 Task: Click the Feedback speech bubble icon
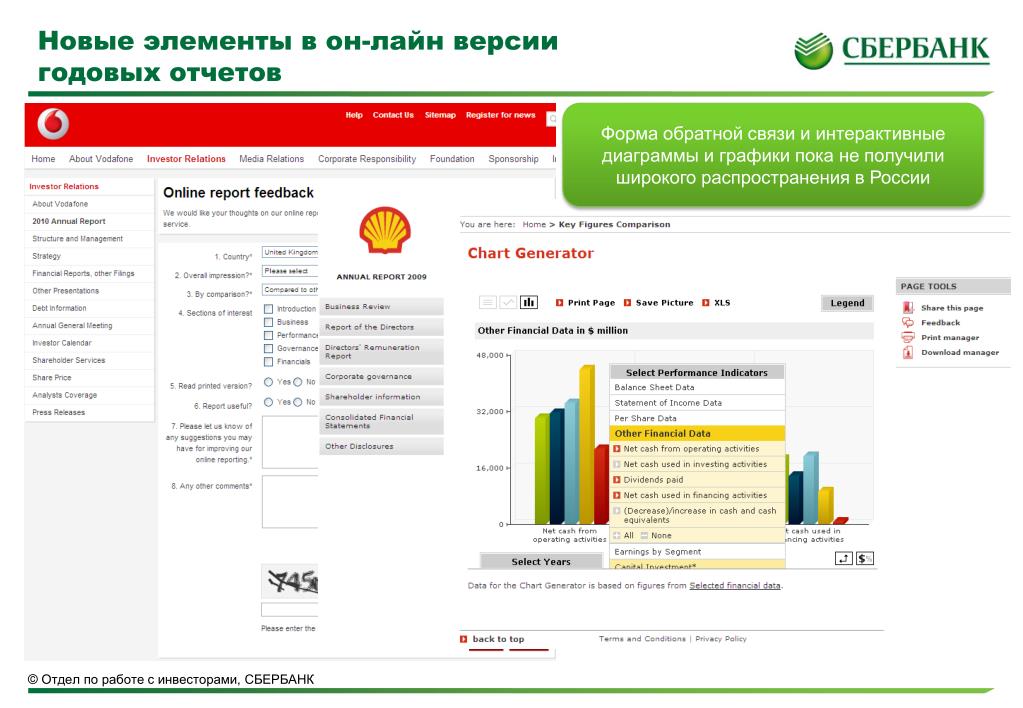(x=908, y=322)
